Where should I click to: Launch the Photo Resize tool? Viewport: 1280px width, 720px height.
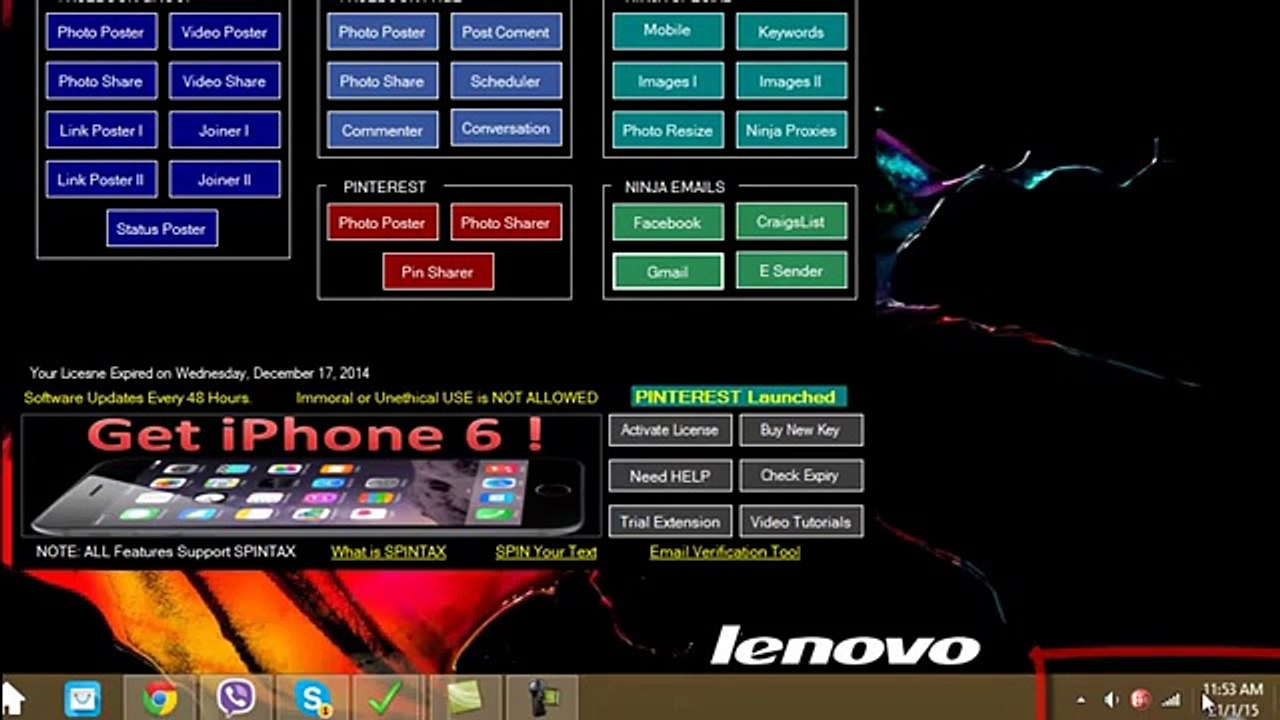pos(667,130)
